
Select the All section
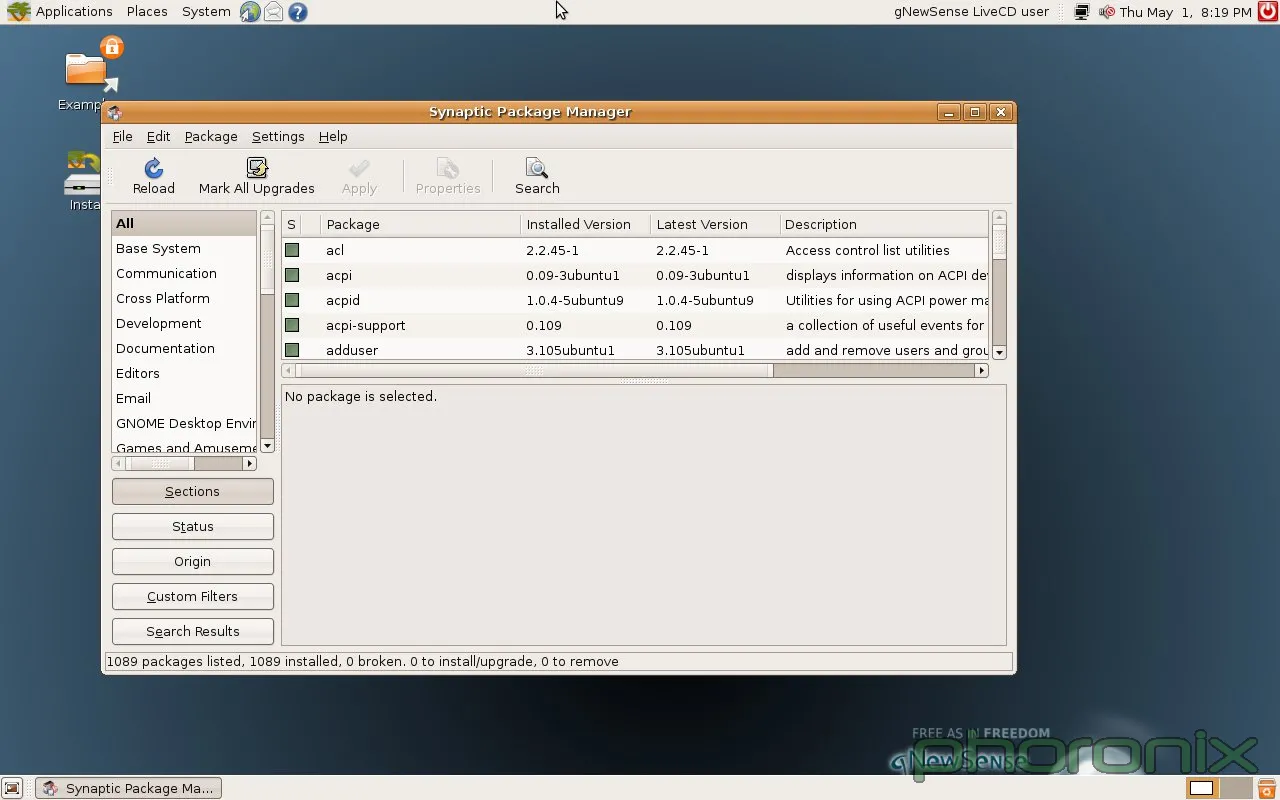185,223
